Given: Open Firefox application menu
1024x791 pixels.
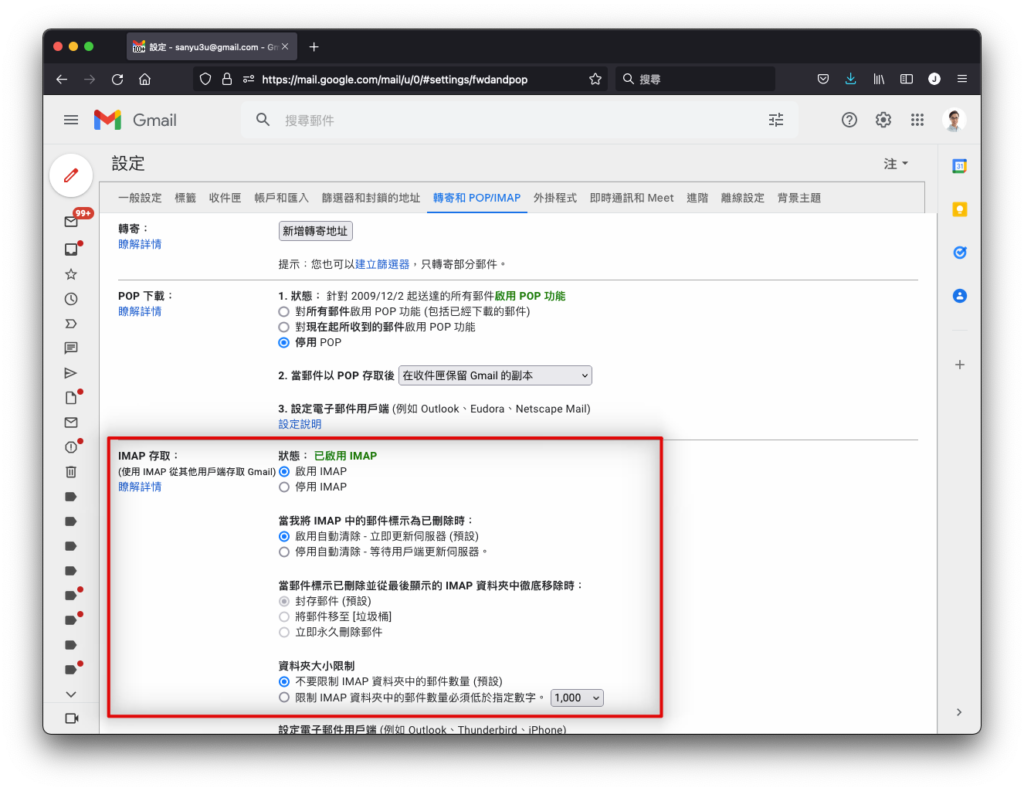Looking at the screenshot, I should [x=962, y=79].
